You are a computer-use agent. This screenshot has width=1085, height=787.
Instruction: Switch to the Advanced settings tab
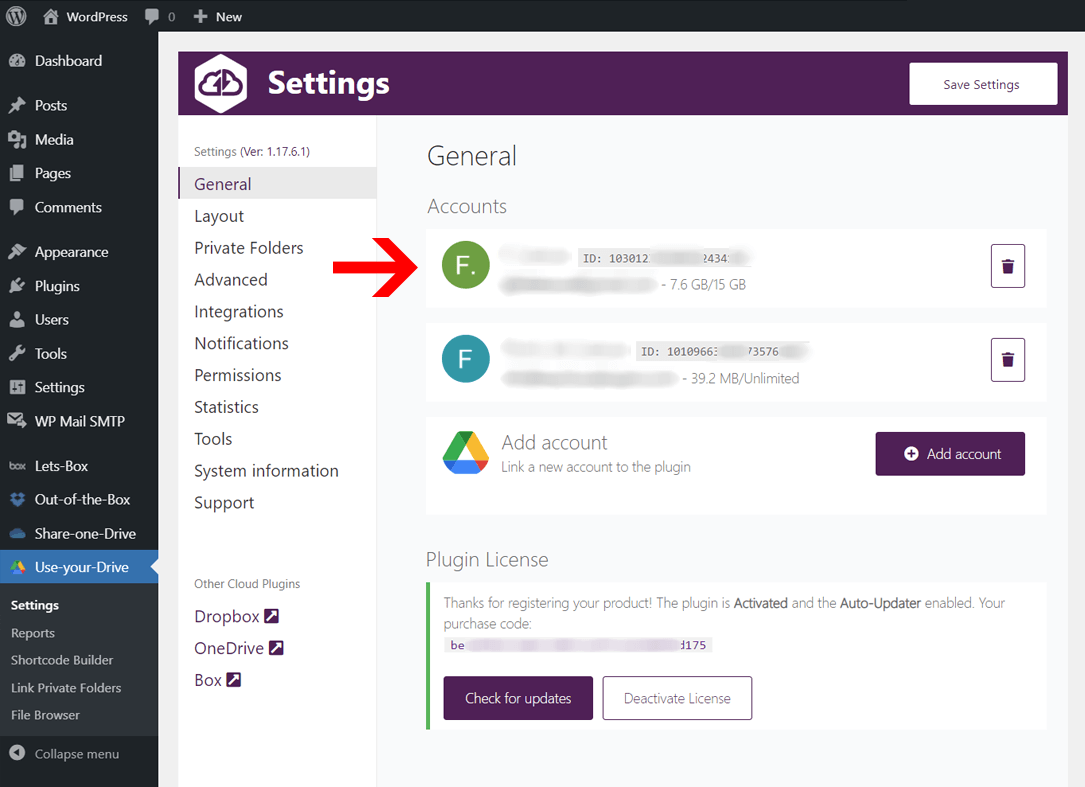230,280
